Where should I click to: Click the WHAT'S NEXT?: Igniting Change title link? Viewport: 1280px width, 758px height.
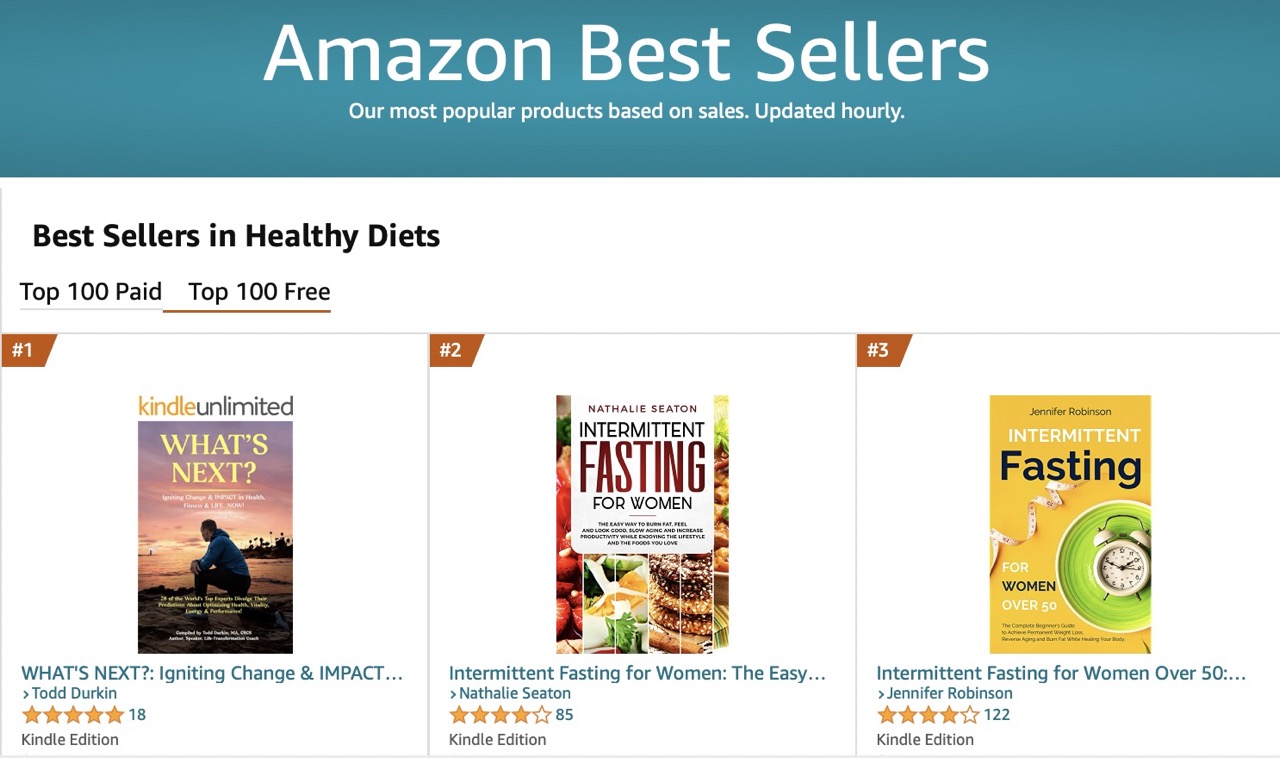(212, 673)
